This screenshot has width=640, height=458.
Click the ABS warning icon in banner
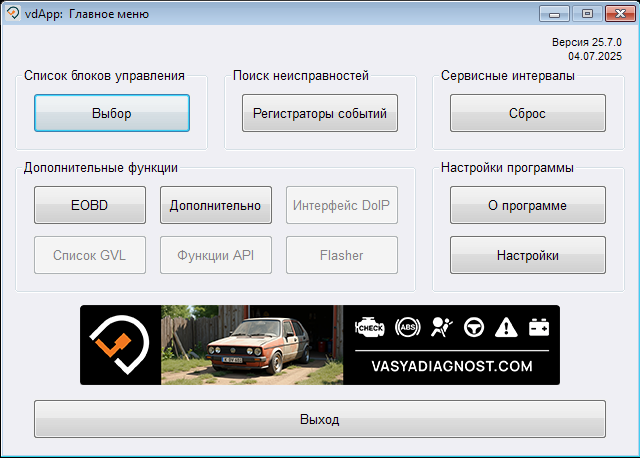click(x=407, y=327)
